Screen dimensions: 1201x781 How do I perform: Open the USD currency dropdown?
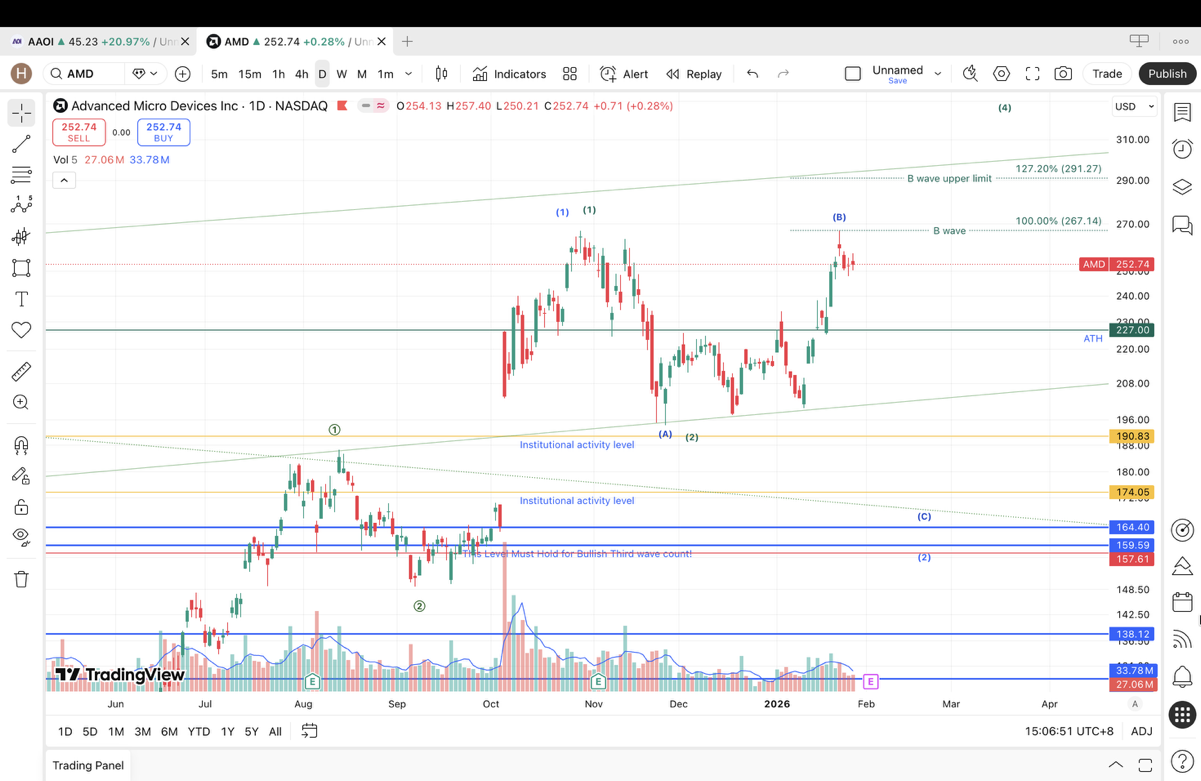1134,106
